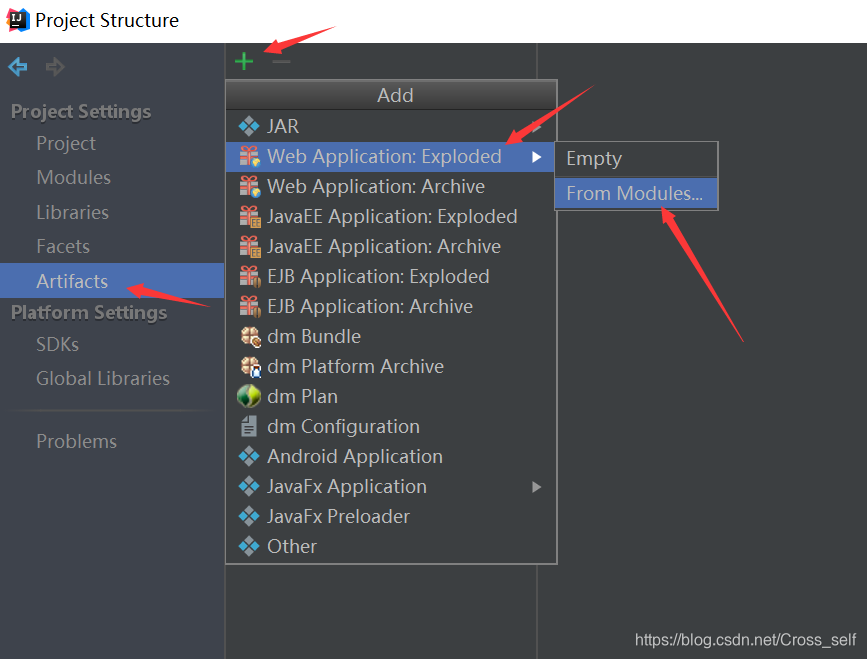Click the EJB Application: Exploded icon
867x659 pixels.
(249, 276)
